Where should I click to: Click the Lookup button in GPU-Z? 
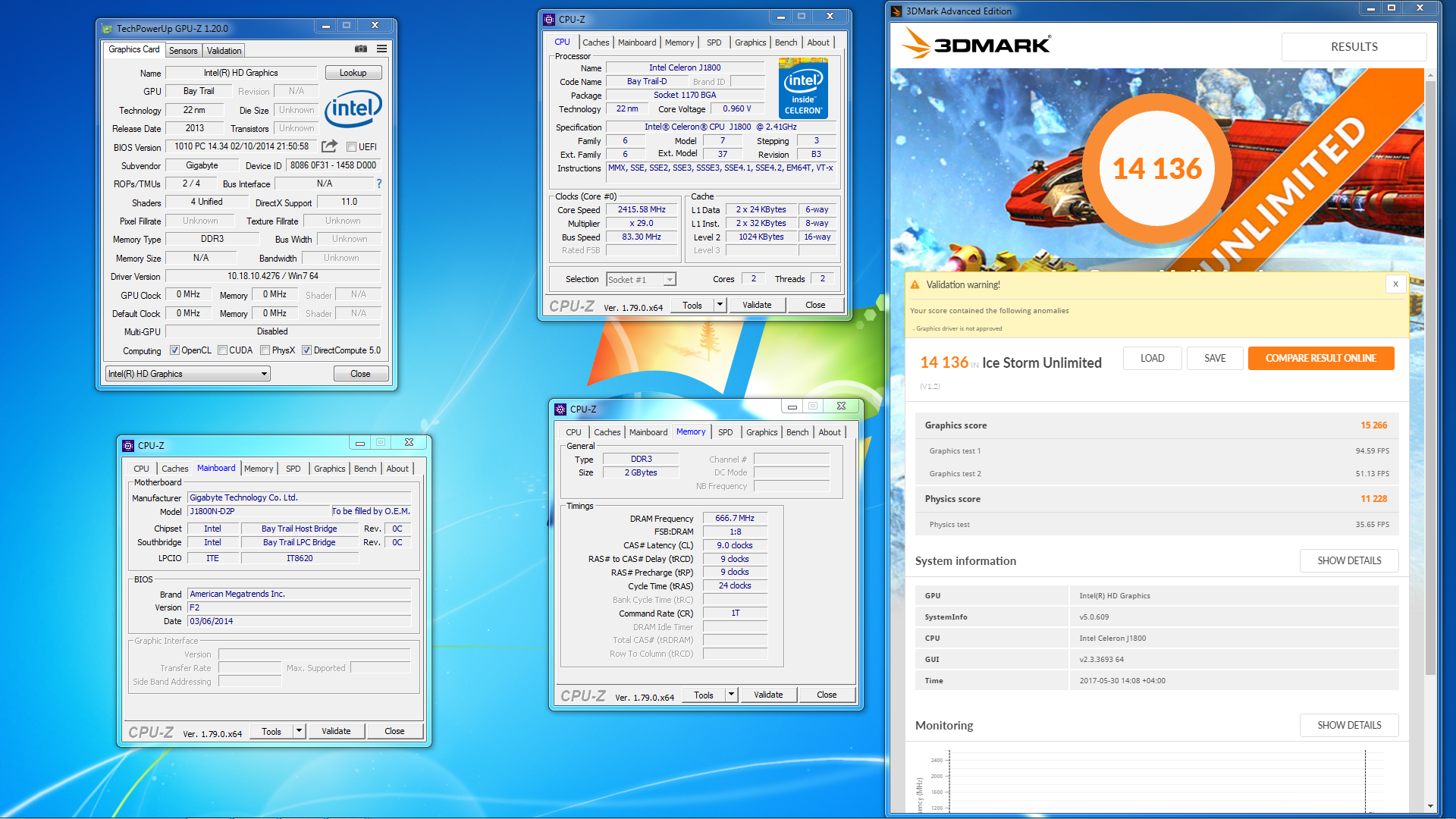pyautogui.click(x=353, y=73)
